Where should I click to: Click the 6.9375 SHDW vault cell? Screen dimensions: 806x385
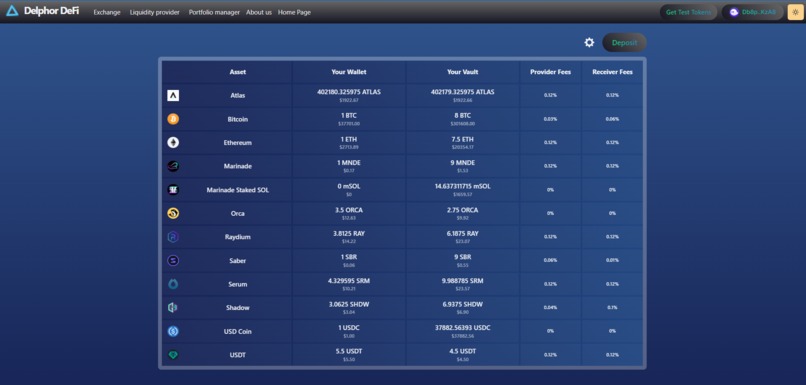[463, 307]
